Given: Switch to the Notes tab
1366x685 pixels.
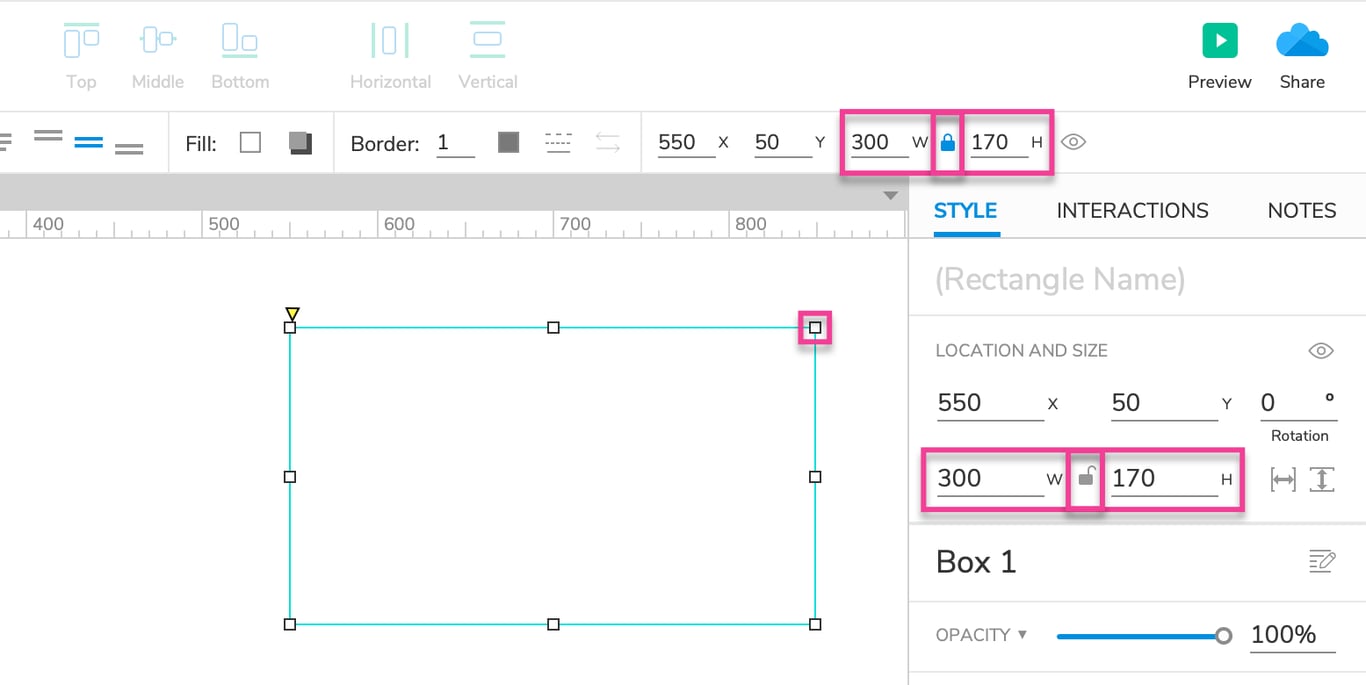Looking at the screenshot, I should 1302,211.
